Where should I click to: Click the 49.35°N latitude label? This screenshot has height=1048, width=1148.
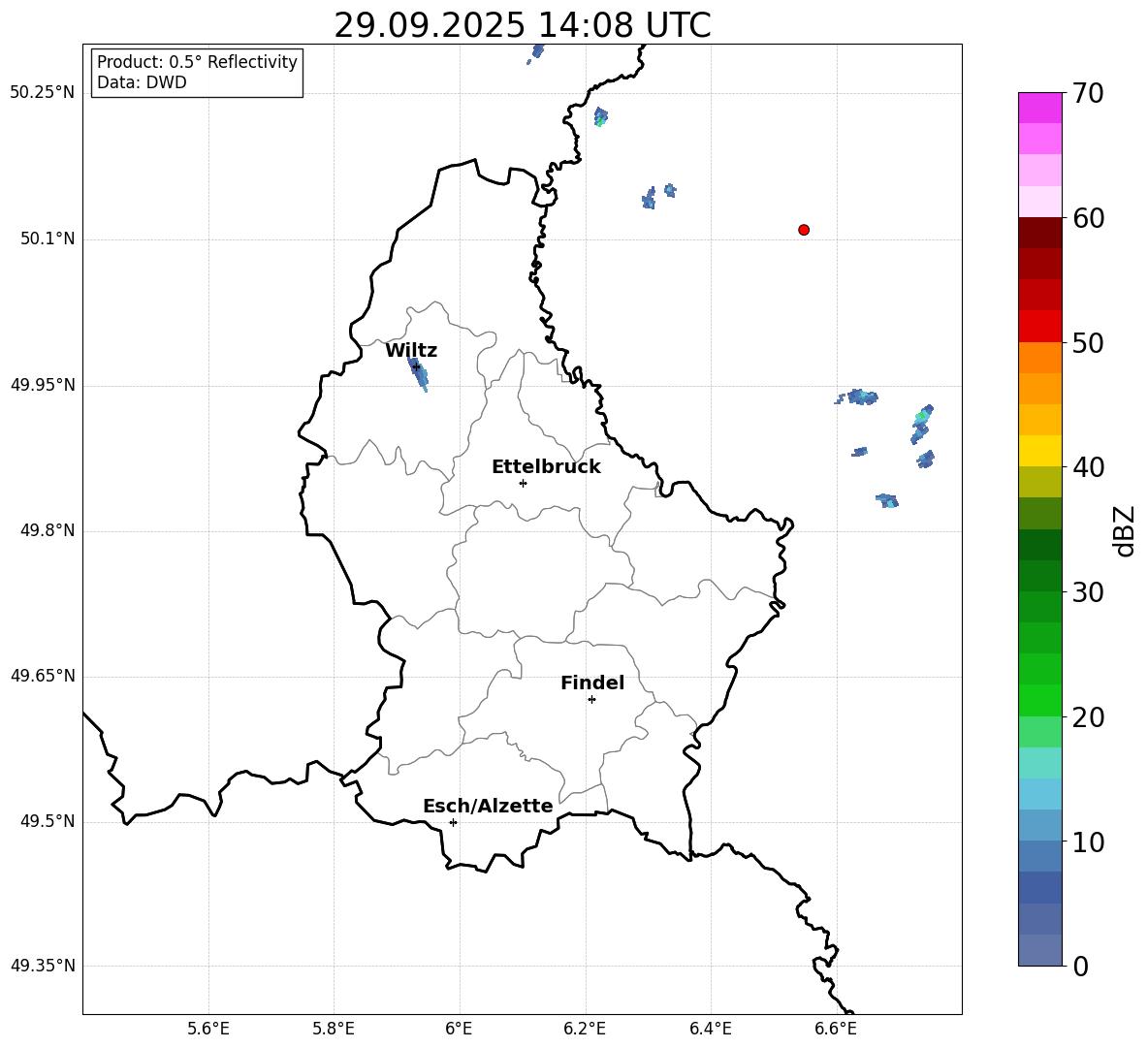(x=42, y=966)
